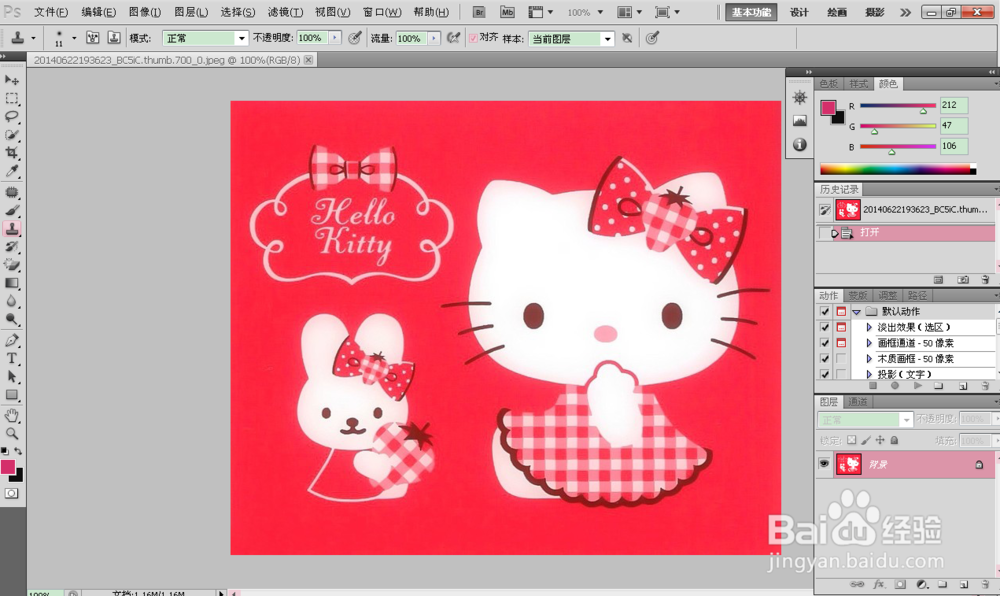Image resolution: width=1000 pixels, height=596 pixels.
Task: Click the foreground color swatch in toolbox
Action: pyautogui.click(x=8, y=467)
